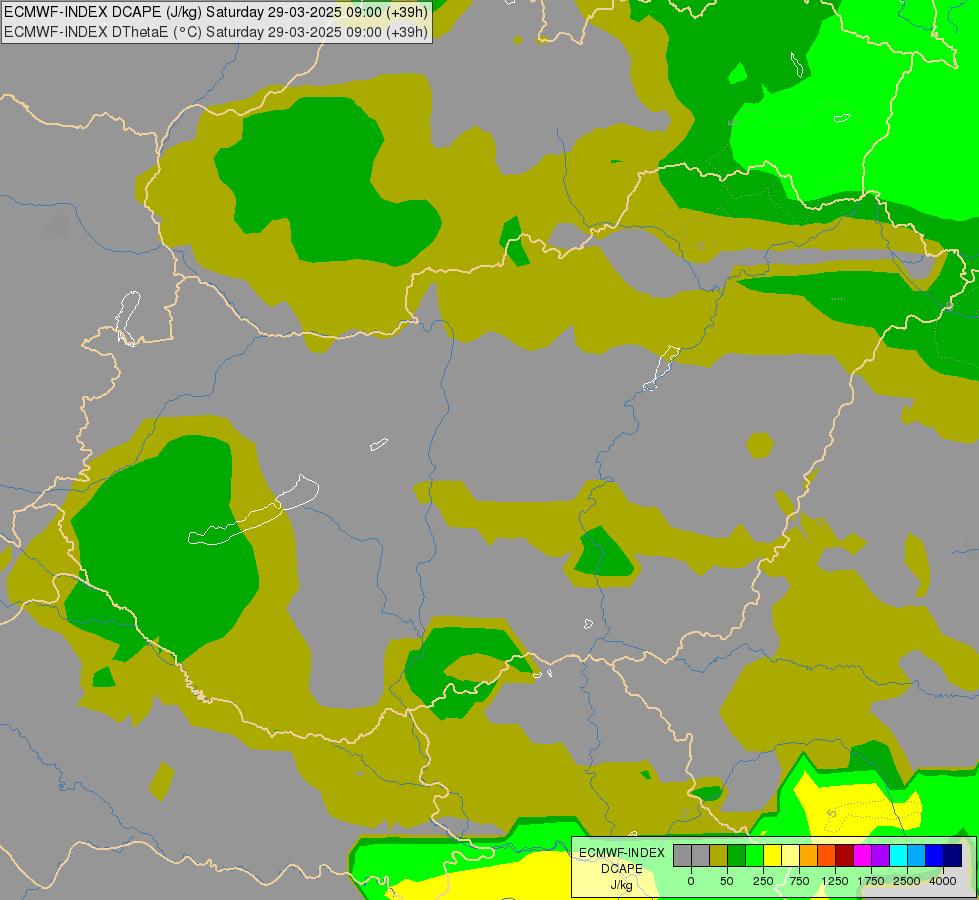Click the olive swatch in the DCAPE legend
Screen dimensions: 979x900
[718, 855]
